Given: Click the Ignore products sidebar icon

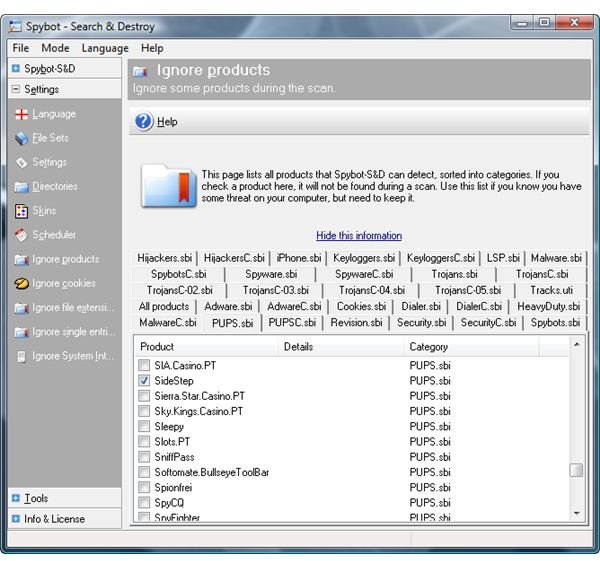Looking at the screenshot, I should 21,259.
